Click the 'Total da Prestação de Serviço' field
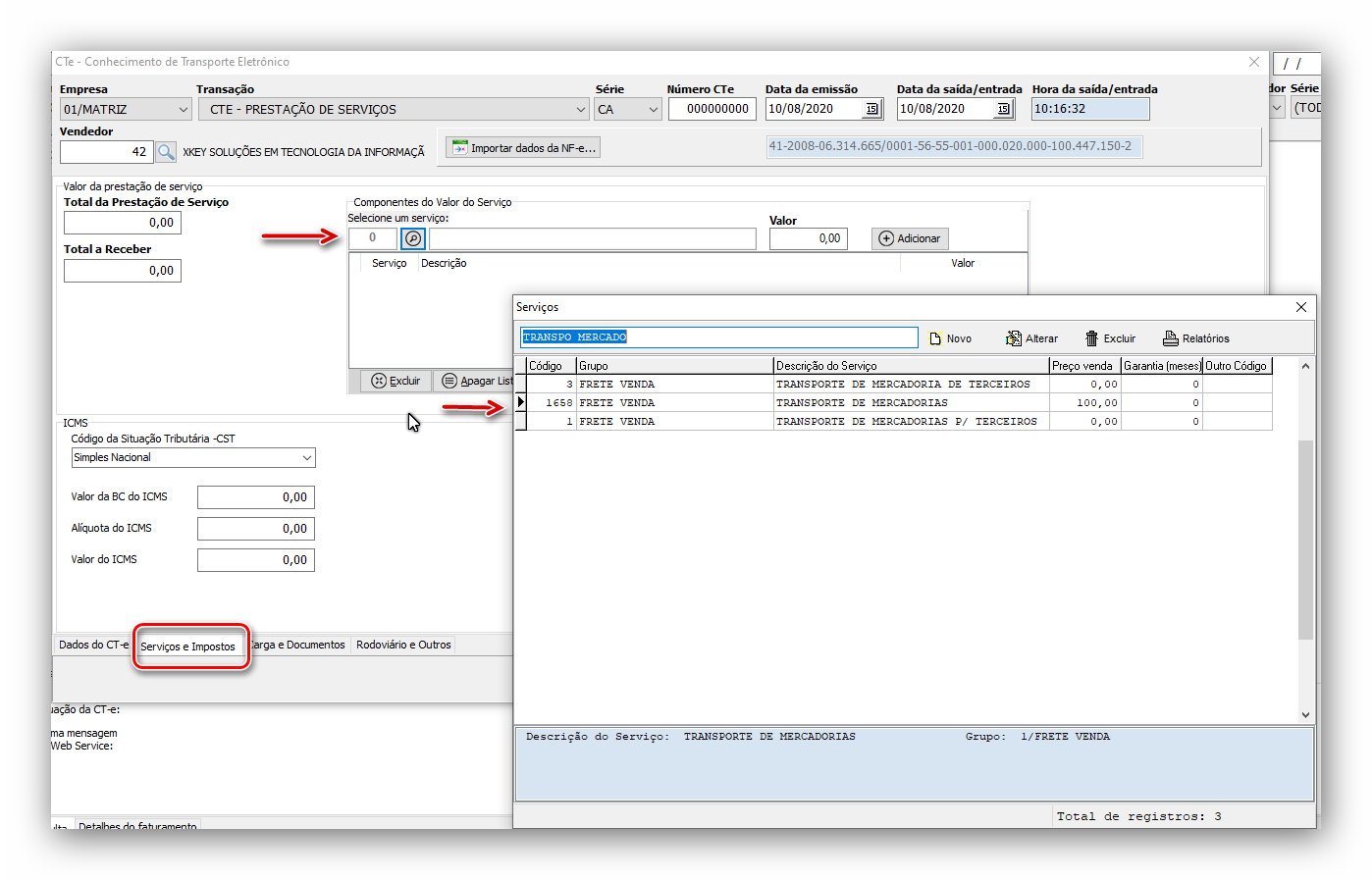Screen dimensions: 1372x880 tap(123, 223)
